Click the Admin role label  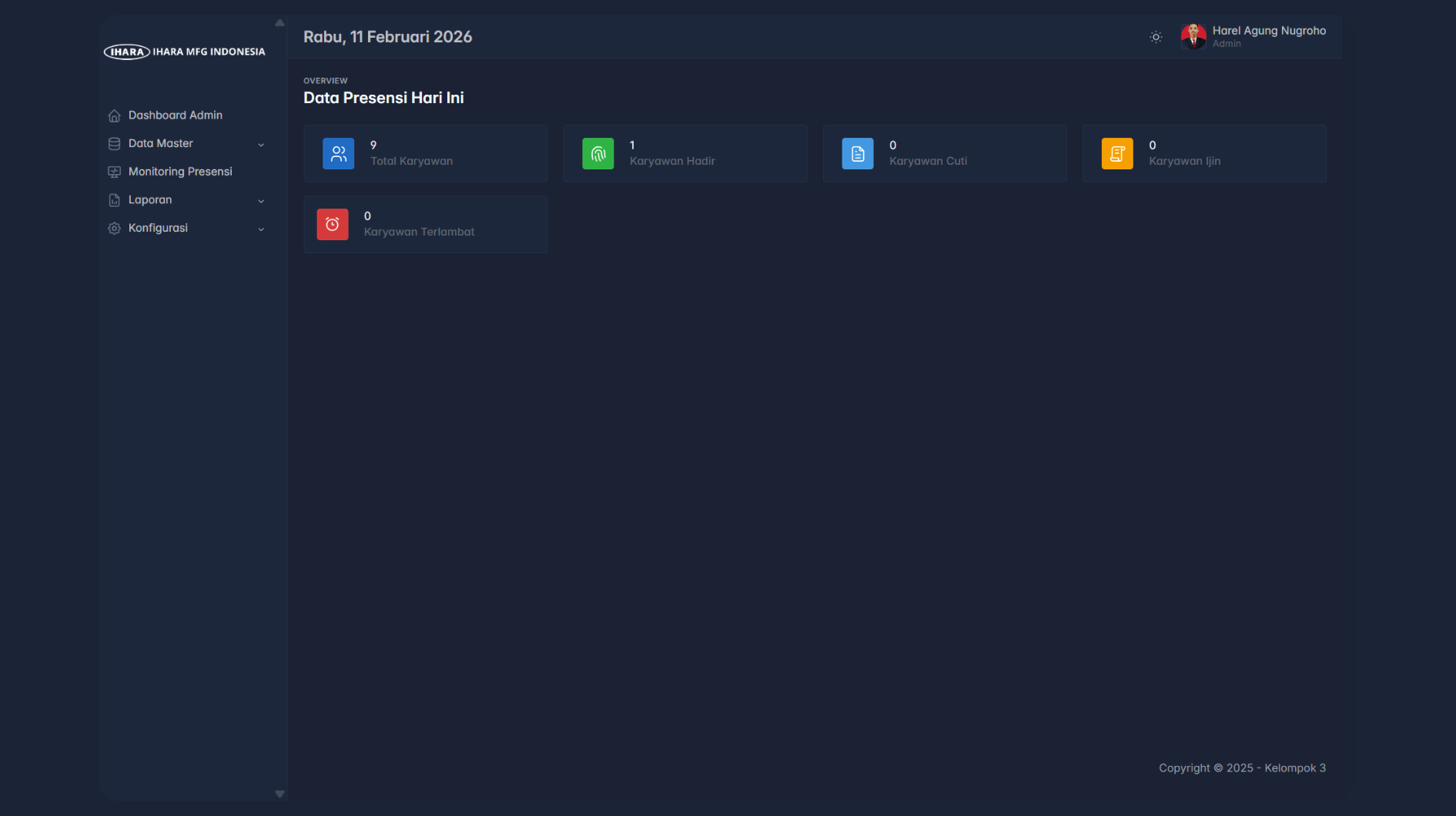1227,44
